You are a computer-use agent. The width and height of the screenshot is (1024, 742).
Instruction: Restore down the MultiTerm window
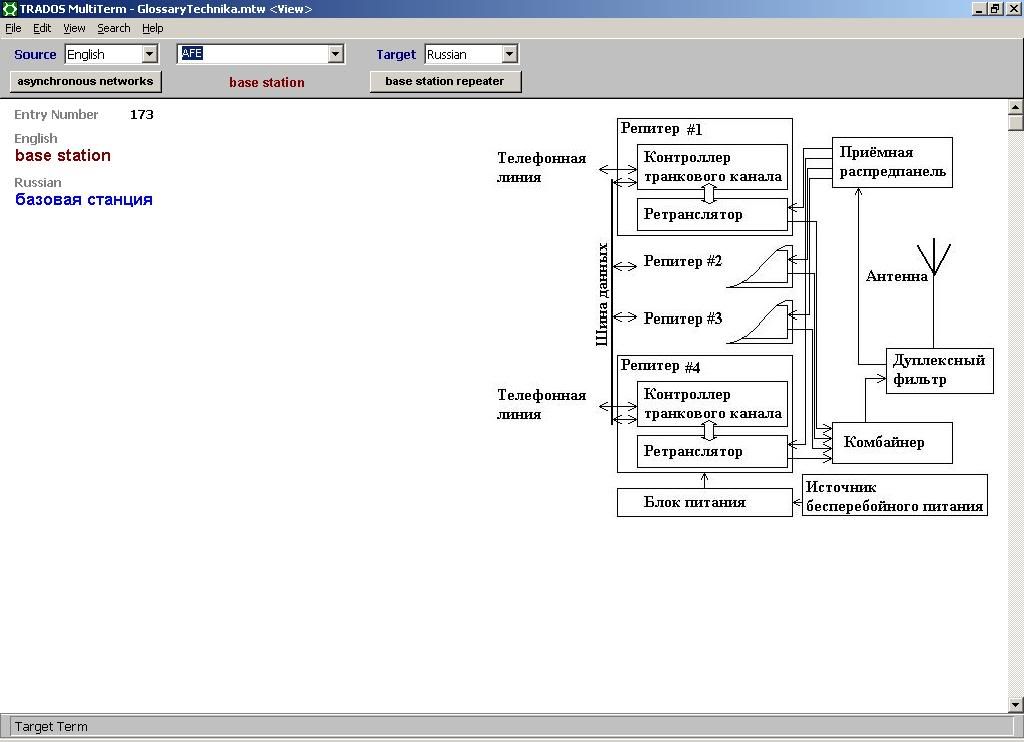point(995,8)
